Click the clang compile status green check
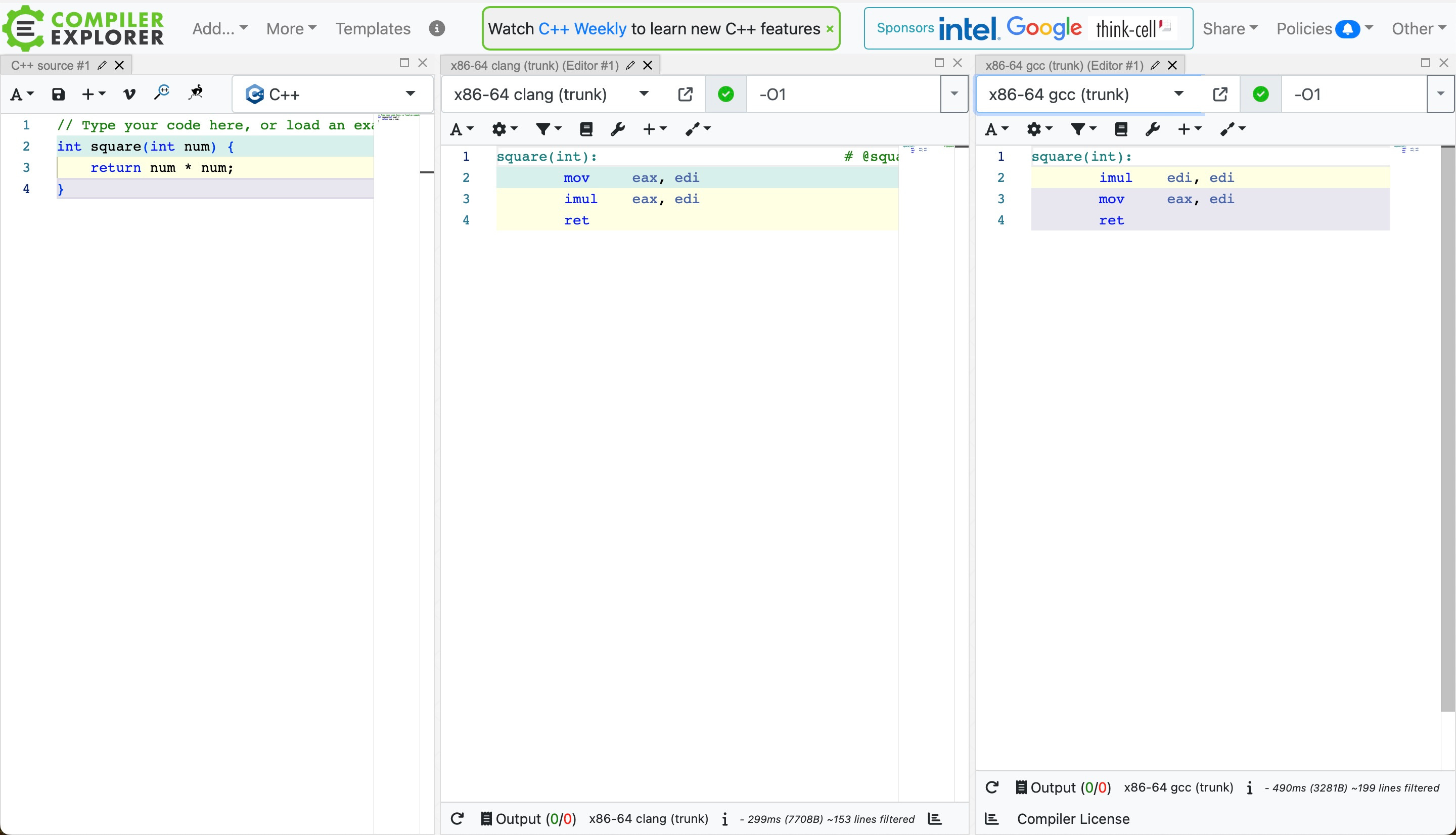Image resolution: width=1456 pixels, height=835 pixels. (725, 94)
